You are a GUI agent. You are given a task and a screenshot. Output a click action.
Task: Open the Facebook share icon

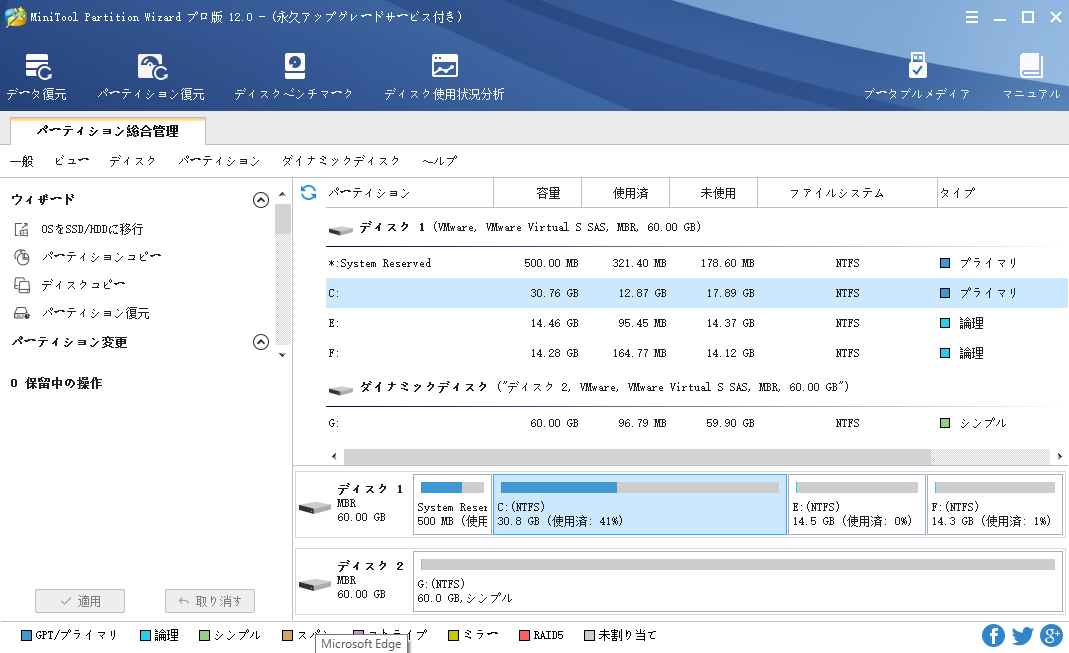point(993,635)
